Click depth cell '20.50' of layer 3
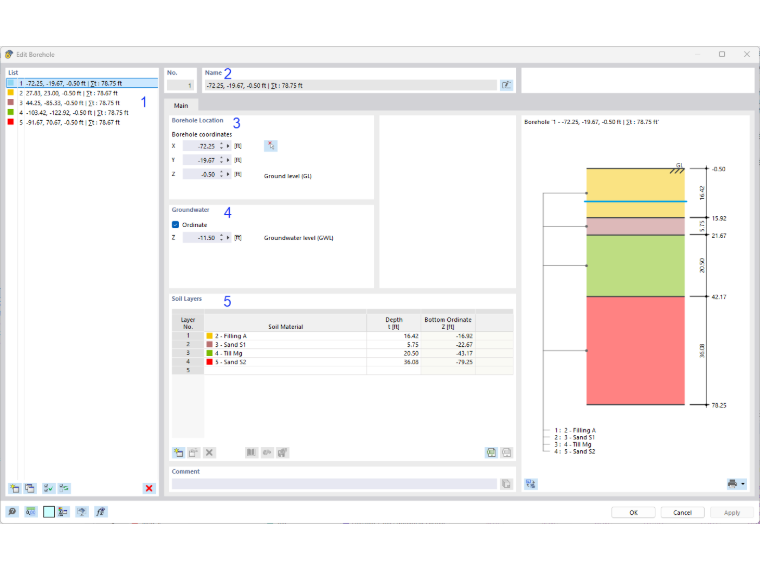Image resolution: width=760 pixels, height=570 pixels. [394, 353]
